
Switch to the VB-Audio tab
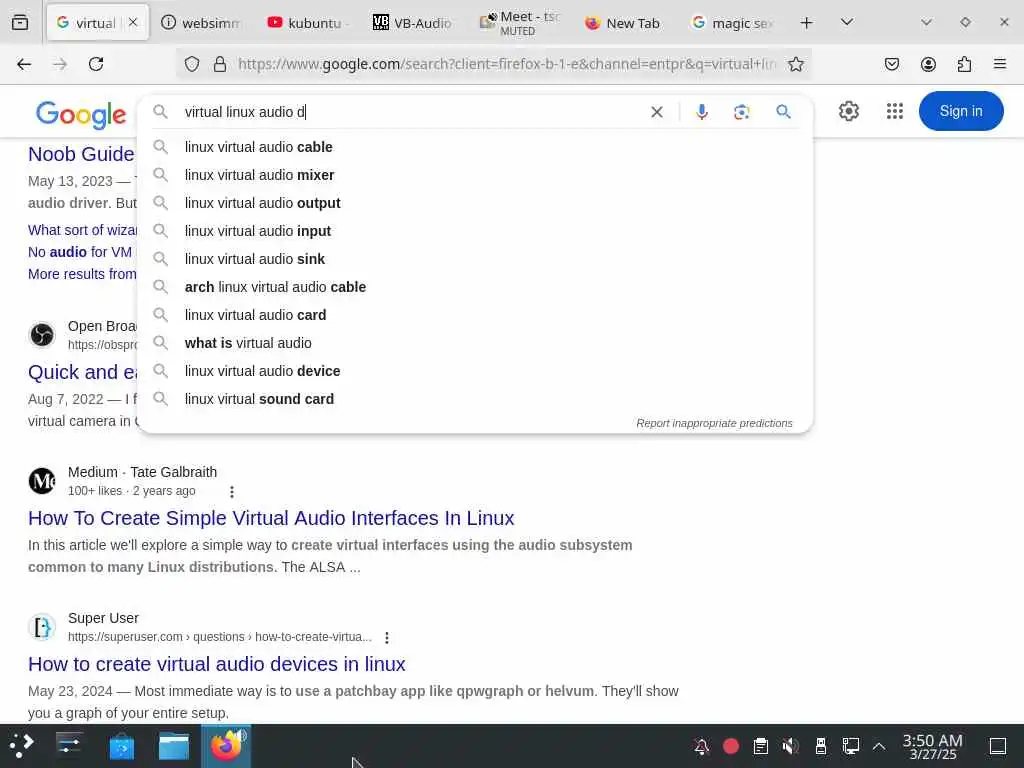click(413, 23)
